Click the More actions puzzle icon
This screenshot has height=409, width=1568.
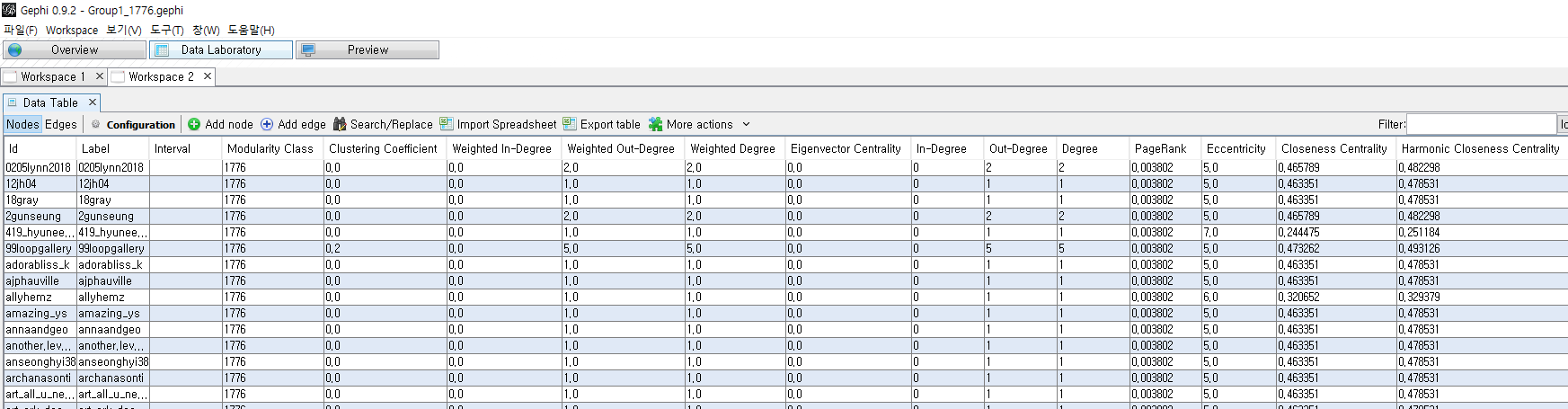point(656,125)
